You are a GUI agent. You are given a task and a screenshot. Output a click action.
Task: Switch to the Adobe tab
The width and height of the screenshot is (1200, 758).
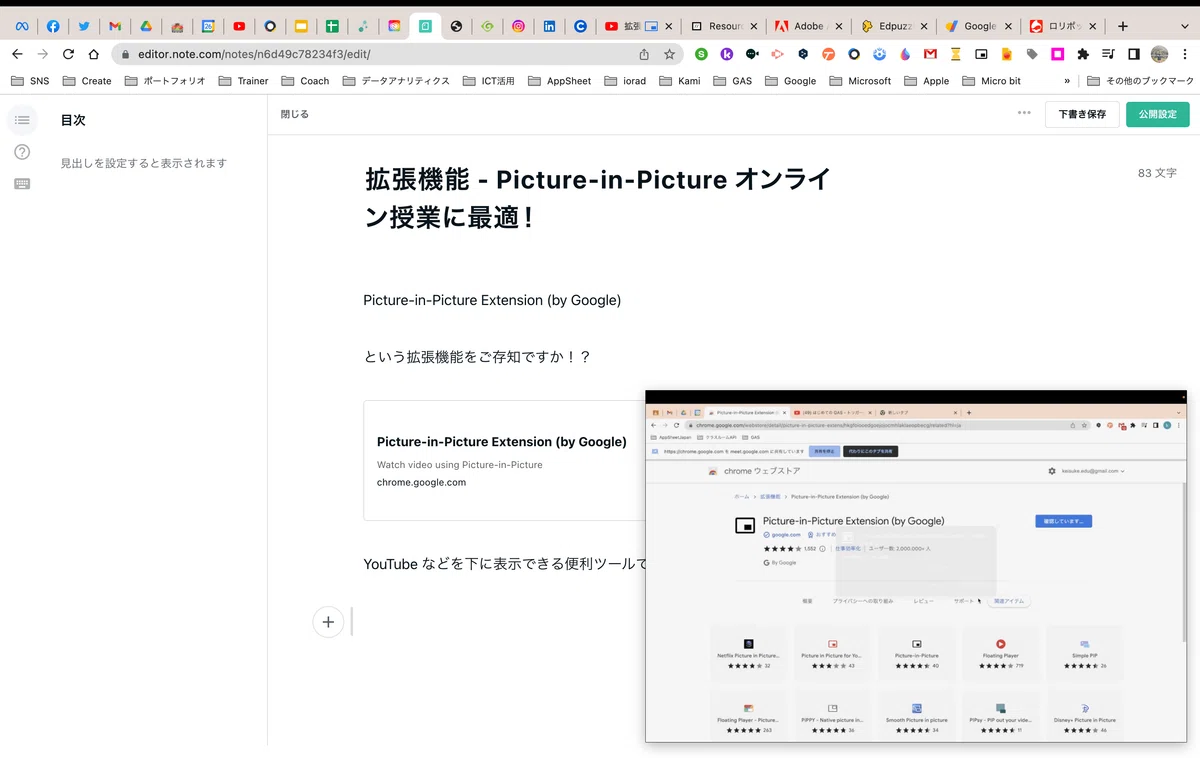807,26
